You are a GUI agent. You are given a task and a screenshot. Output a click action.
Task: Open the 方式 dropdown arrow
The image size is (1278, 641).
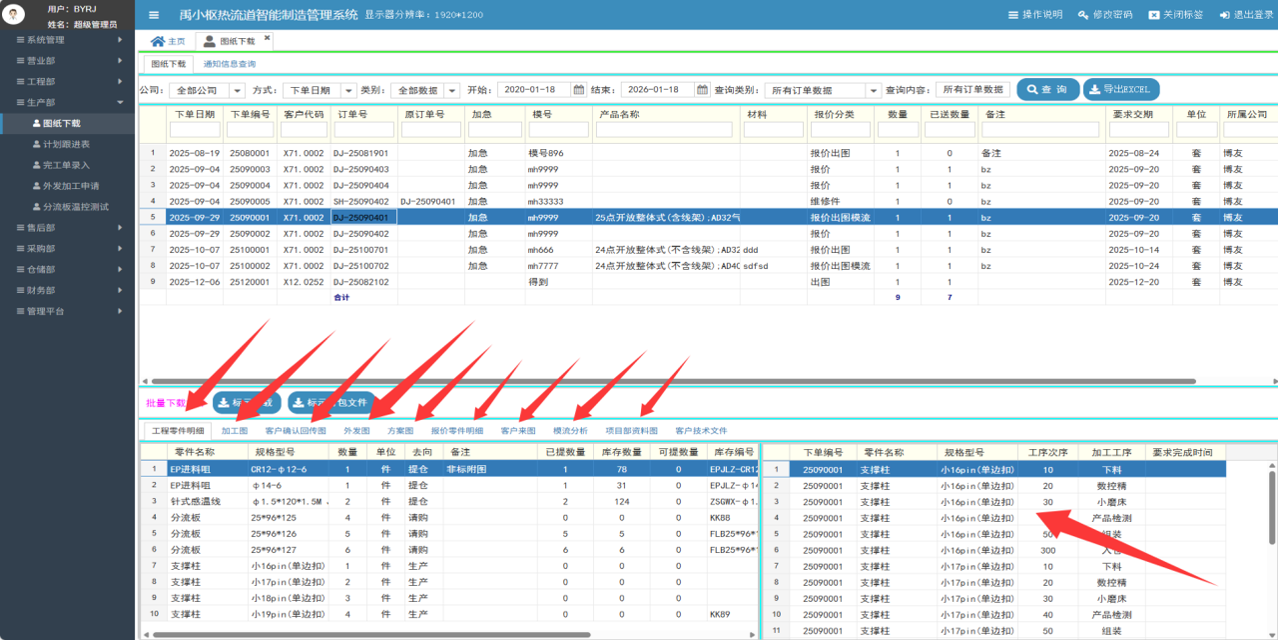[349, 90]
